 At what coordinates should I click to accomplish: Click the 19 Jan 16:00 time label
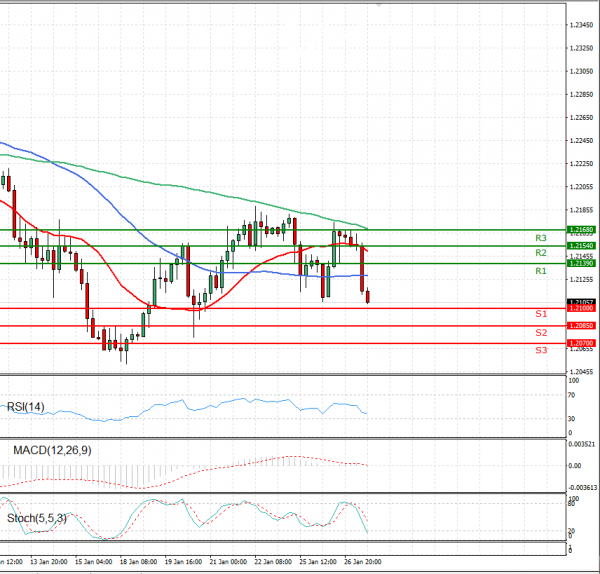pyautogui.click(x=183, y=562)
